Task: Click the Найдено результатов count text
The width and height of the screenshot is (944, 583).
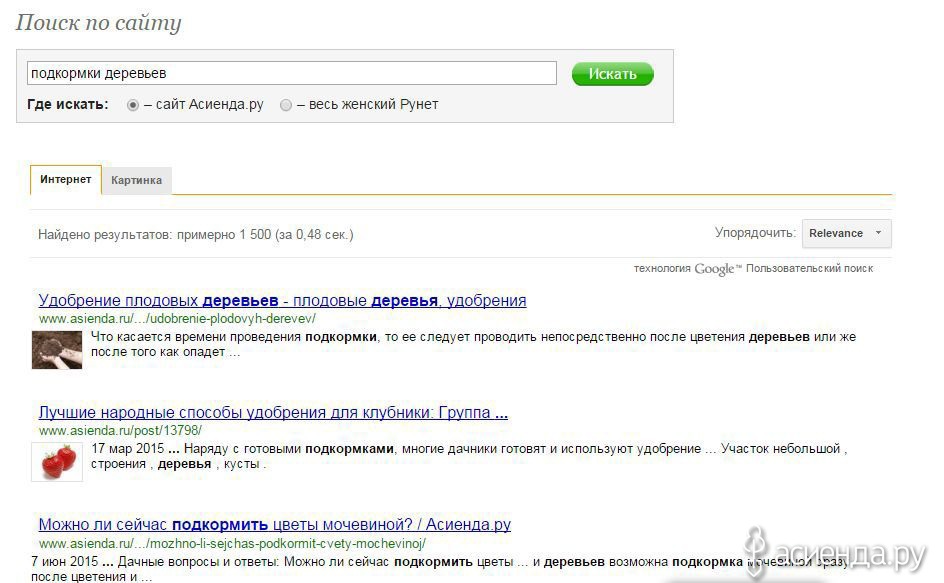Action: pyautogui.click(x=196, y=234)
